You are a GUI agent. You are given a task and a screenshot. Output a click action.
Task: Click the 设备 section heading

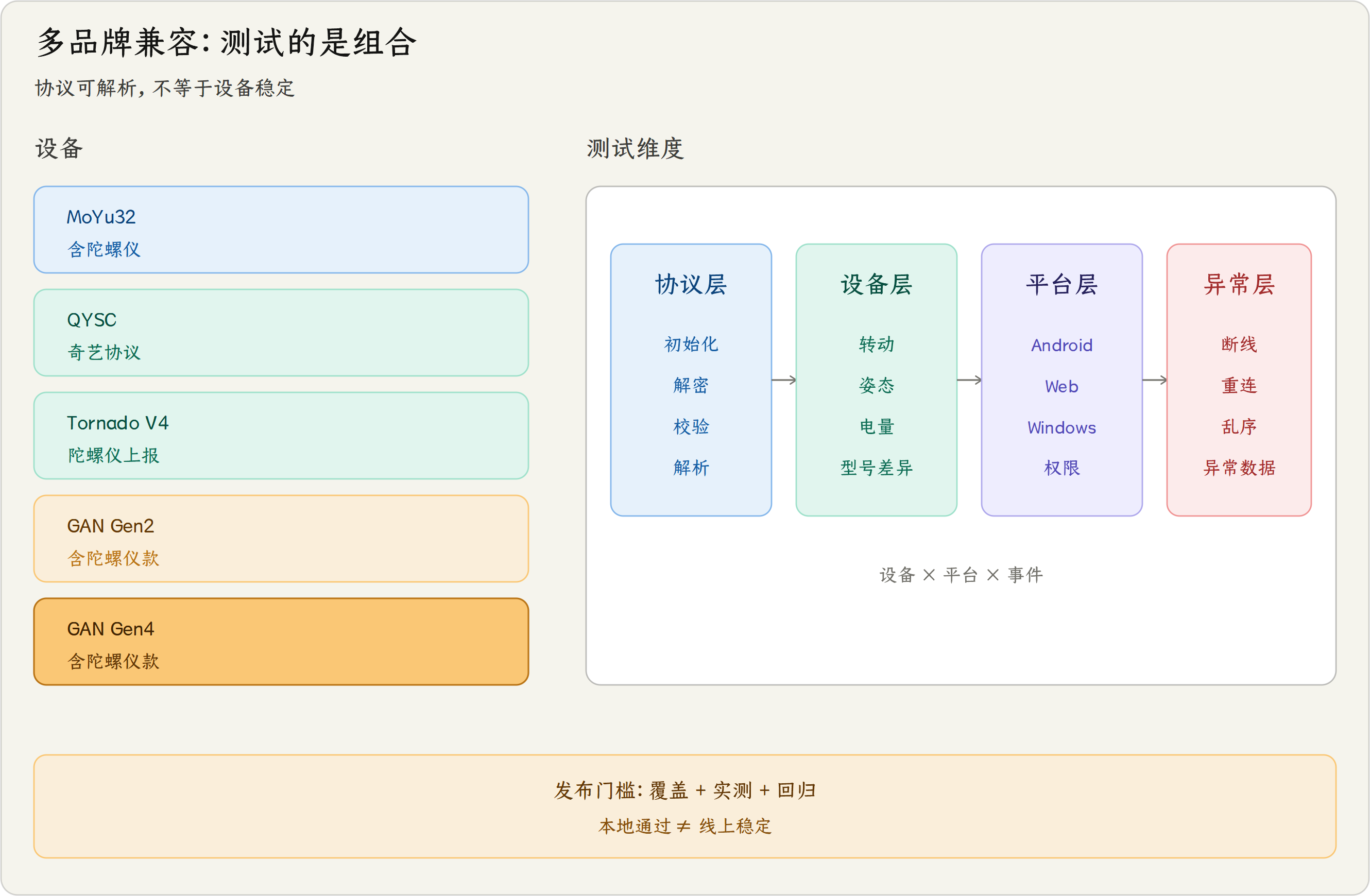[59, 148]
